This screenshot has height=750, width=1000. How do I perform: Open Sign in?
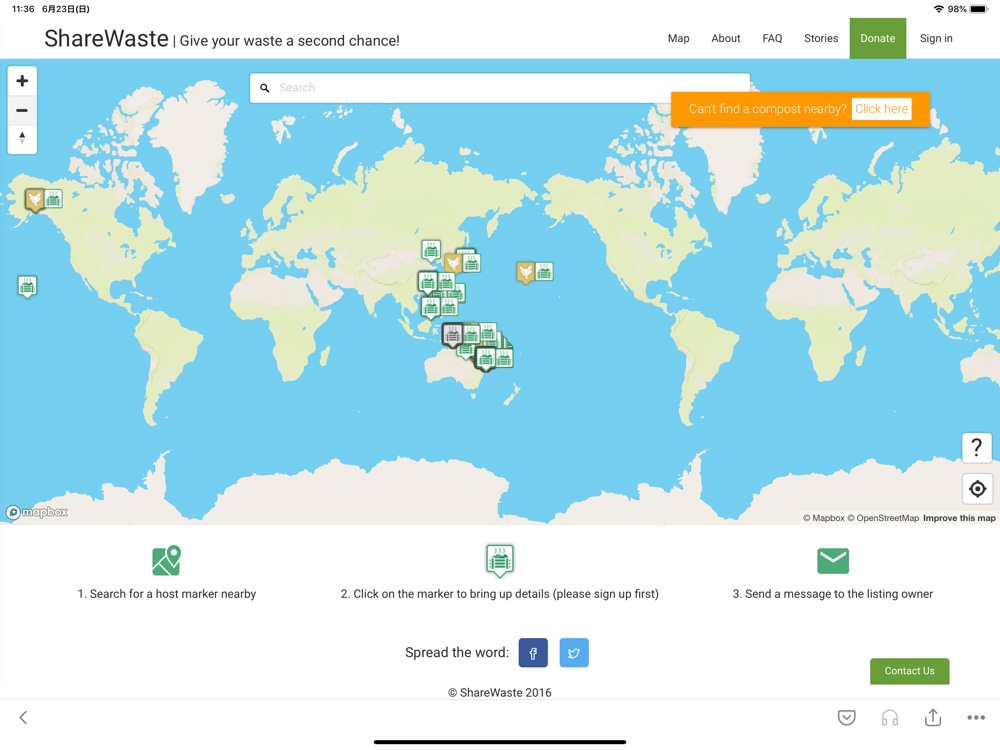936,38
